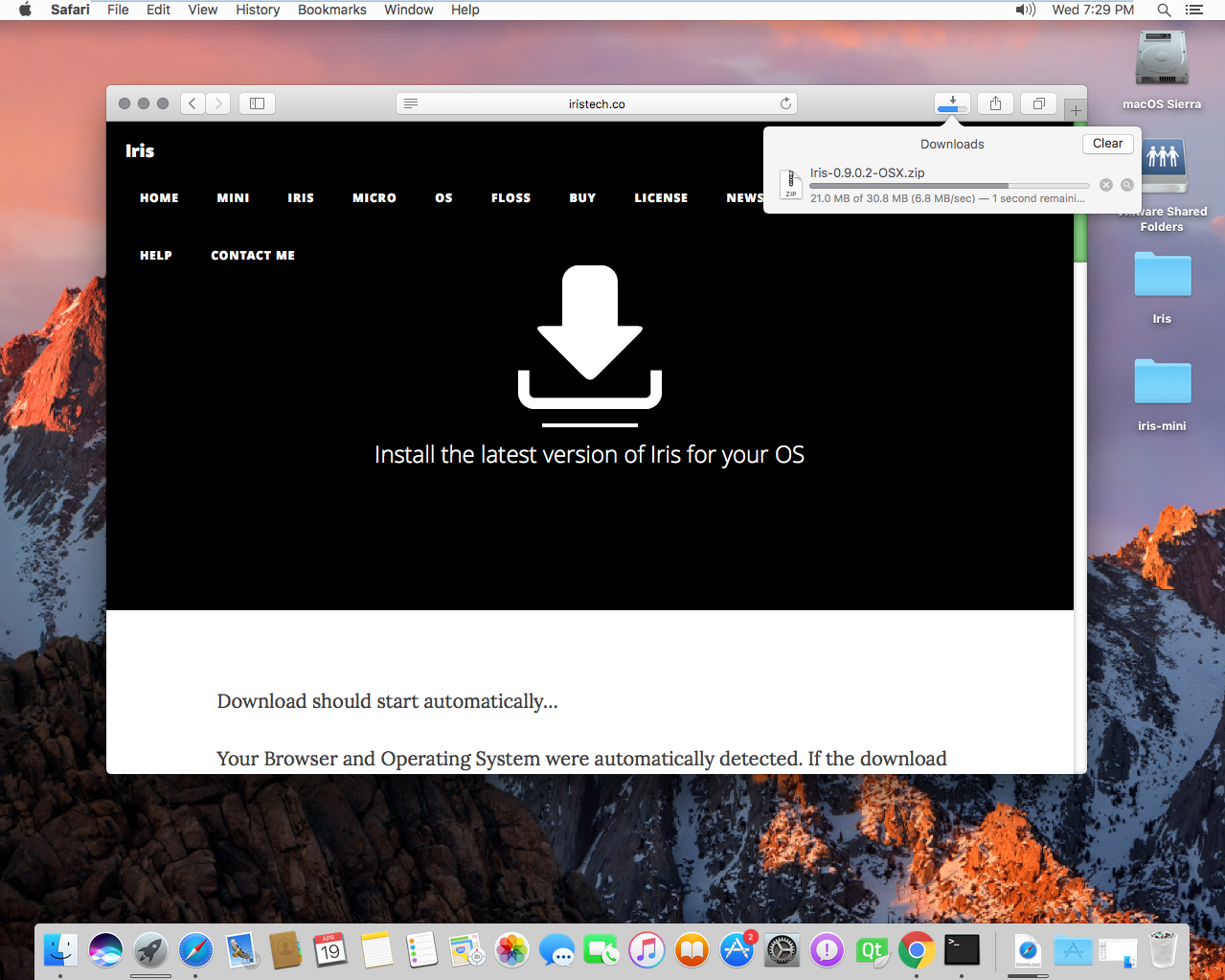
Task: Open a new tab with plus button
Action: (1076, 110)
